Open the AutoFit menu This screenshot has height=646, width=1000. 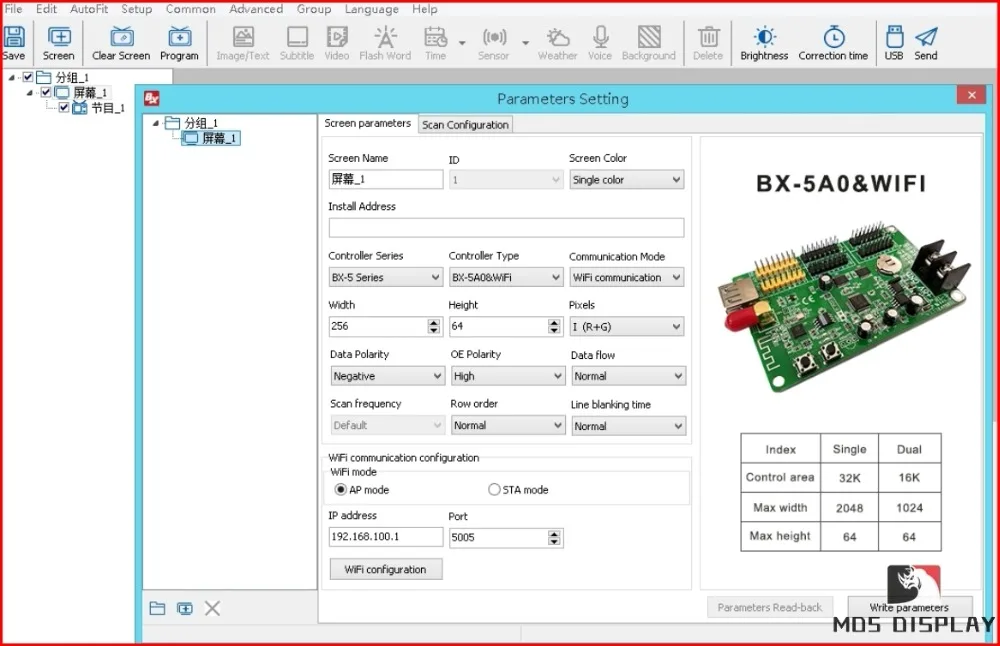tap(89, 9)
